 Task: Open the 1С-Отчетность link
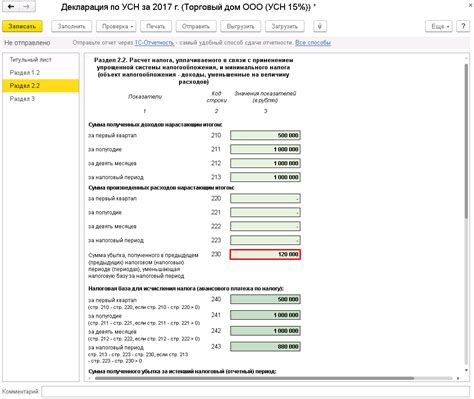coord(154,43)
